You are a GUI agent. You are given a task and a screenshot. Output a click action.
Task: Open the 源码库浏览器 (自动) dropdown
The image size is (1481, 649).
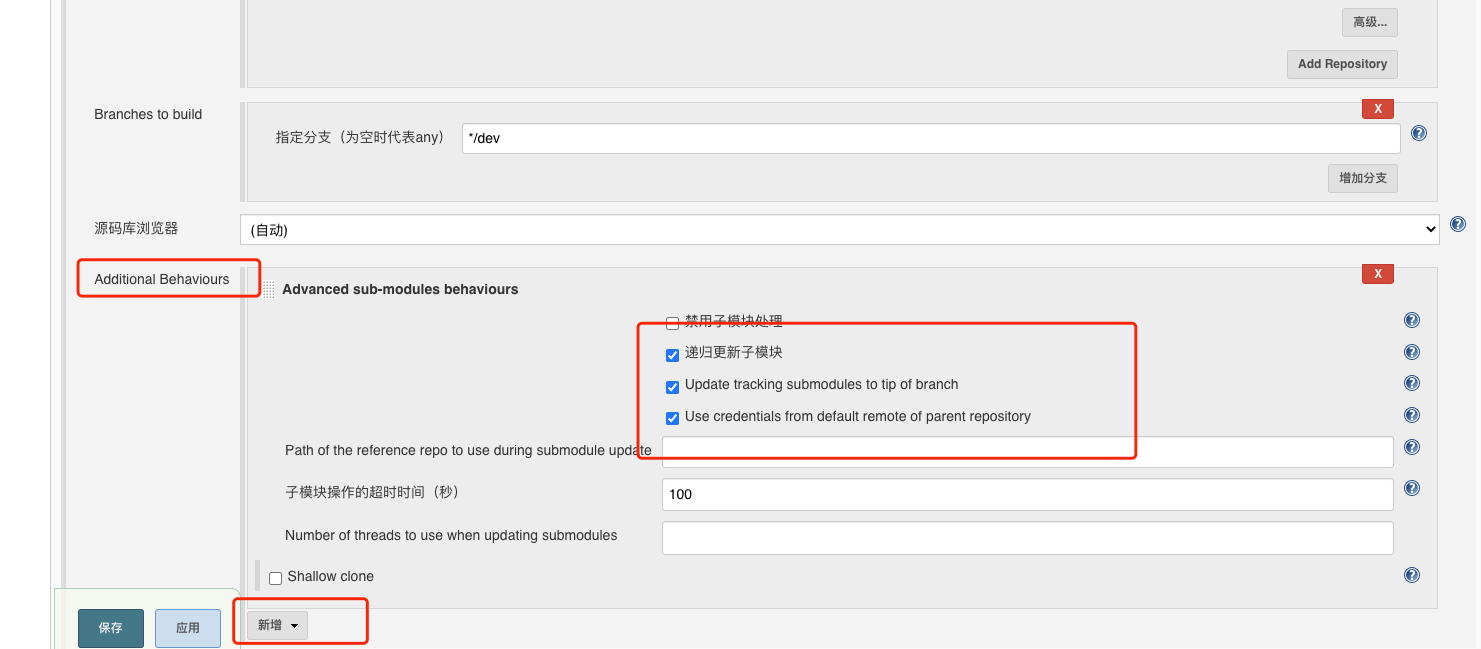pos(840,229)
